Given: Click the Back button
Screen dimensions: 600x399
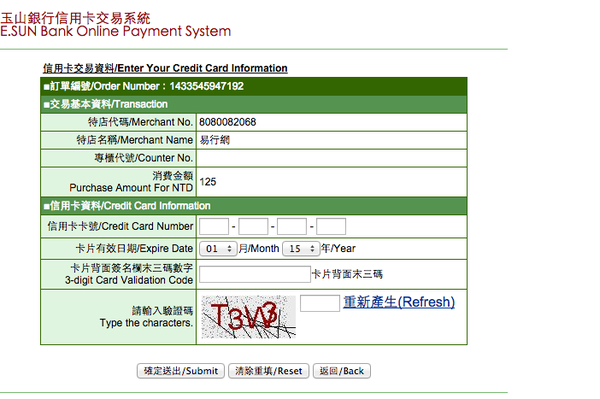Looking at the screenshot, I should coord(342,371).
